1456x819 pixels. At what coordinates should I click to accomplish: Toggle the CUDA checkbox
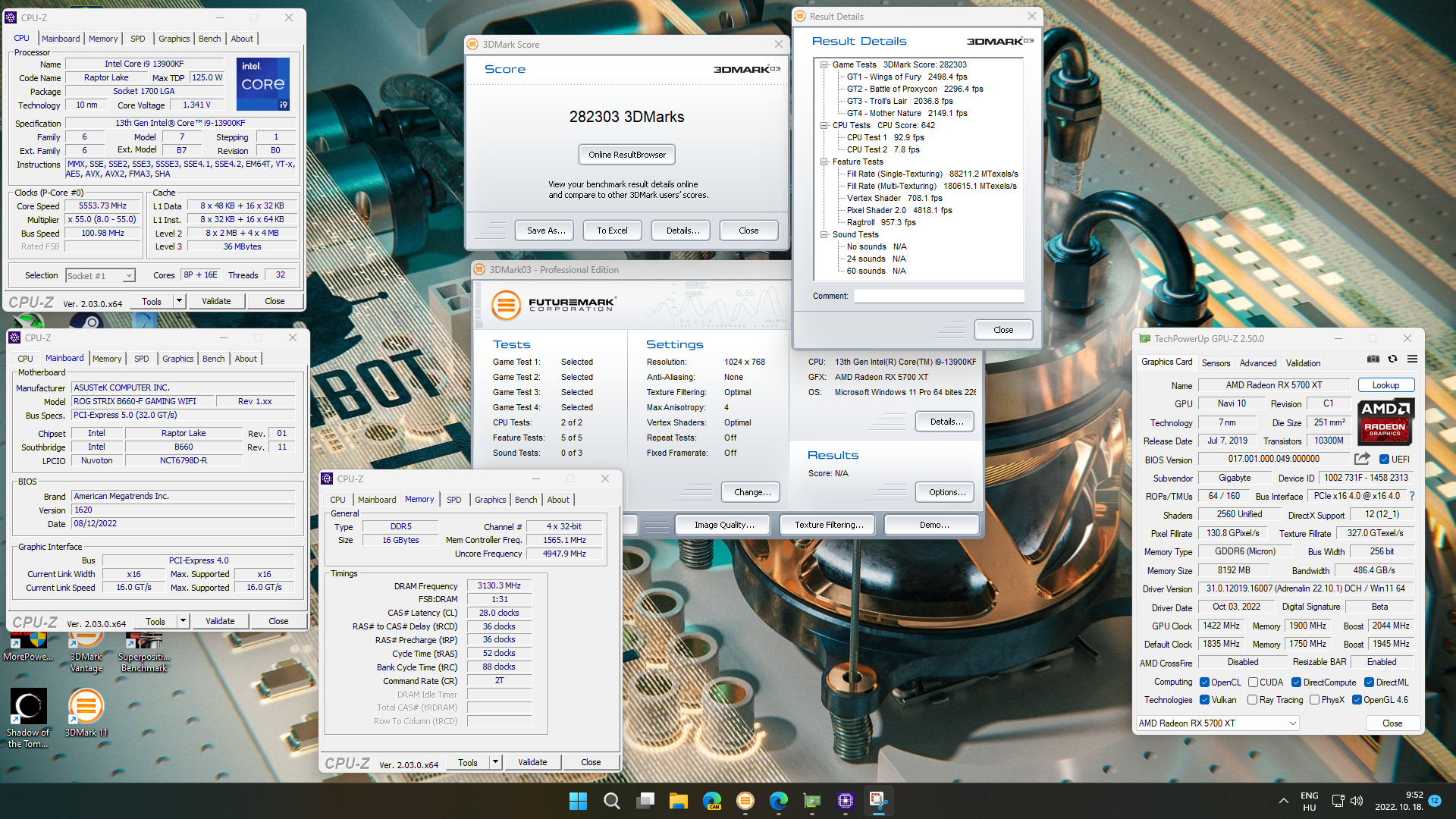point(1253,682)
